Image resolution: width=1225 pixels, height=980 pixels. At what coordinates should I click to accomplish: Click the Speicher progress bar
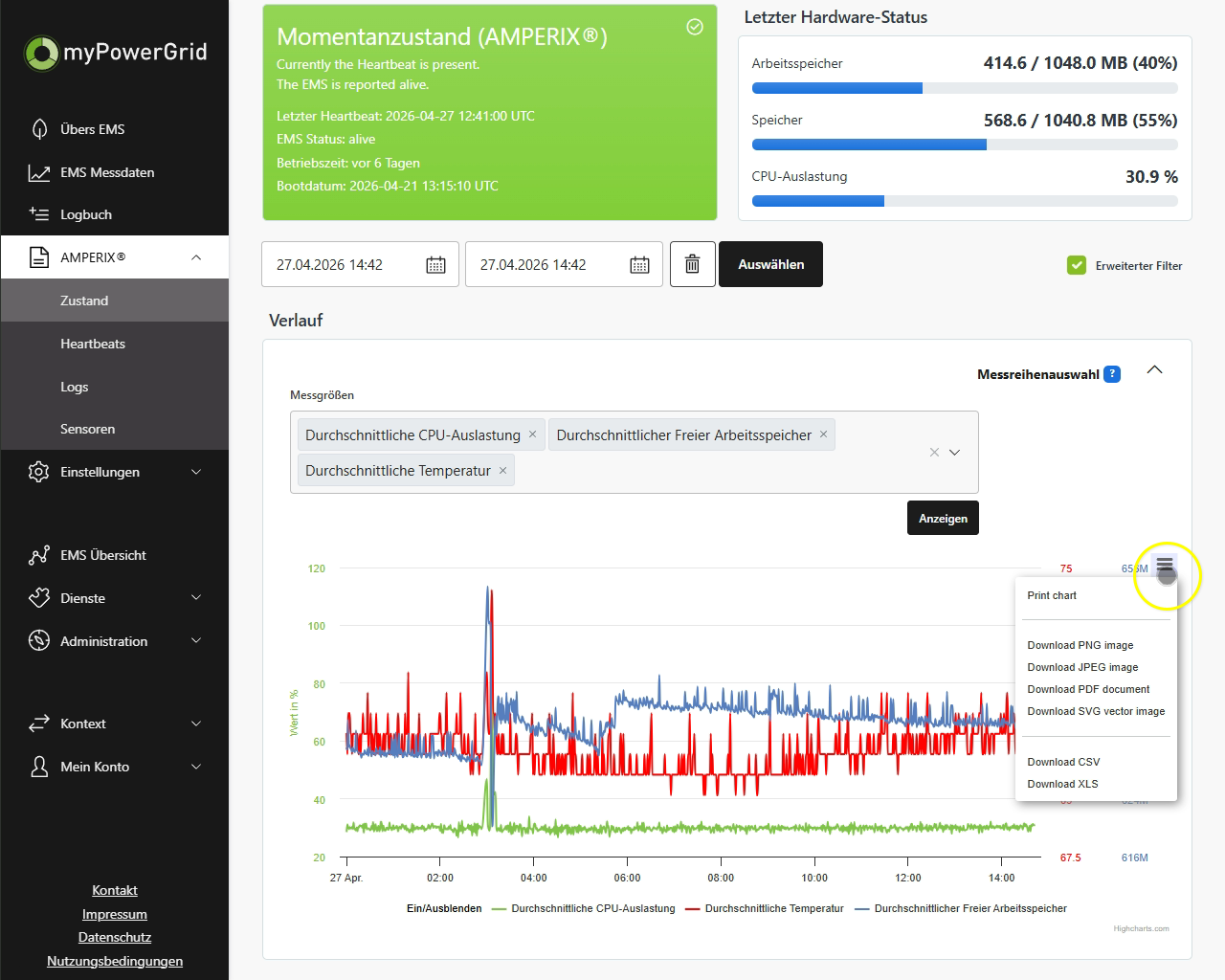[965, 145]
